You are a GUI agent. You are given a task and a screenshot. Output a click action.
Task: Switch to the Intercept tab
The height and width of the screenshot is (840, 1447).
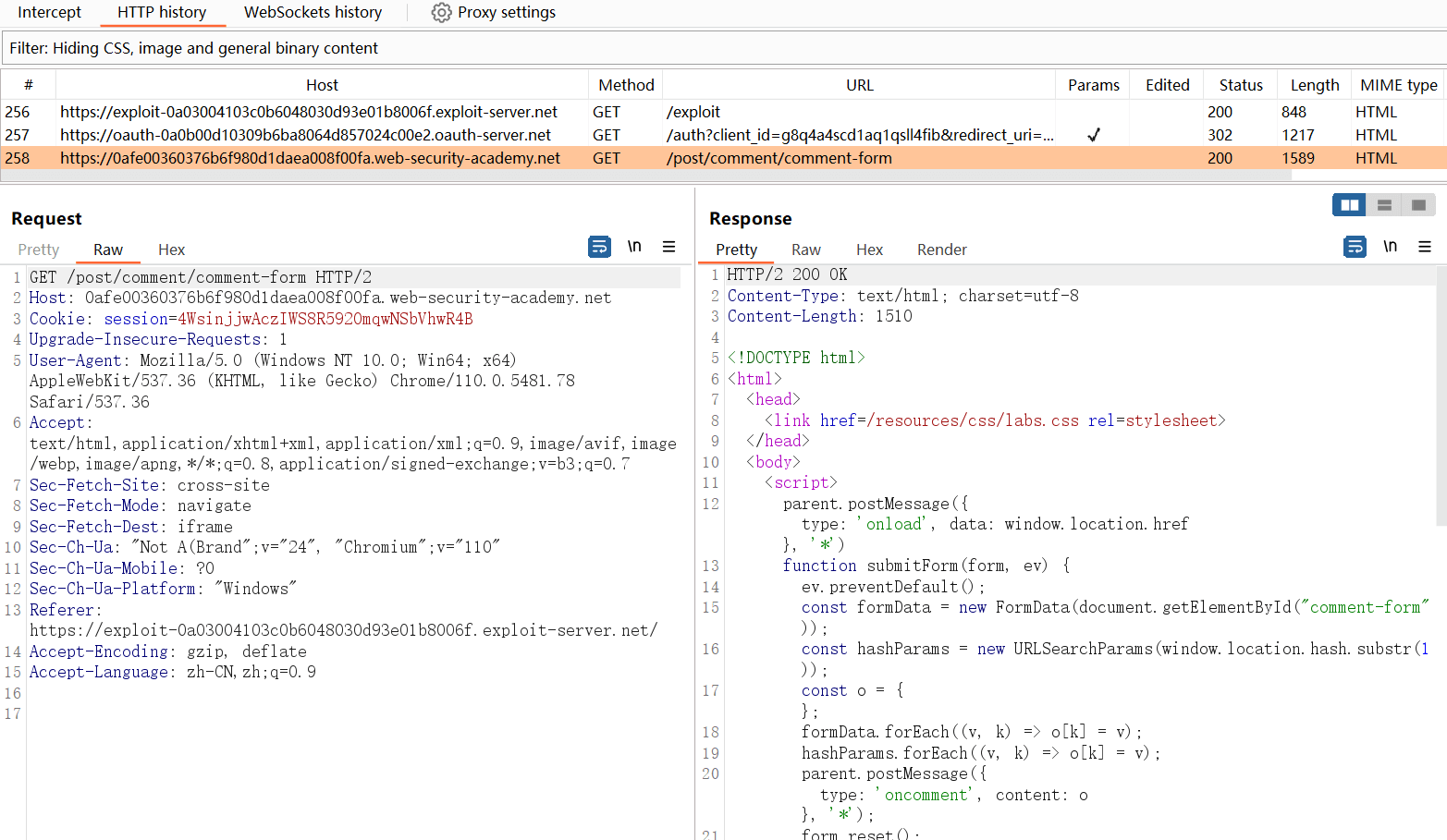tap(50, 13)
